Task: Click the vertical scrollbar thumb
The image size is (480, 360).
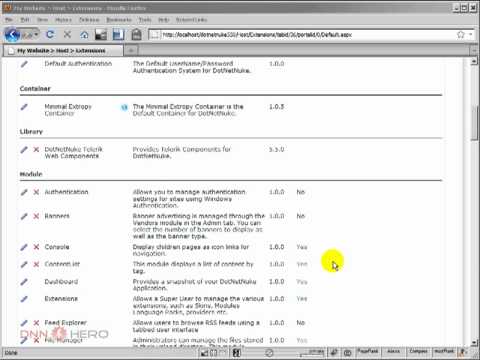Action: 474,124
